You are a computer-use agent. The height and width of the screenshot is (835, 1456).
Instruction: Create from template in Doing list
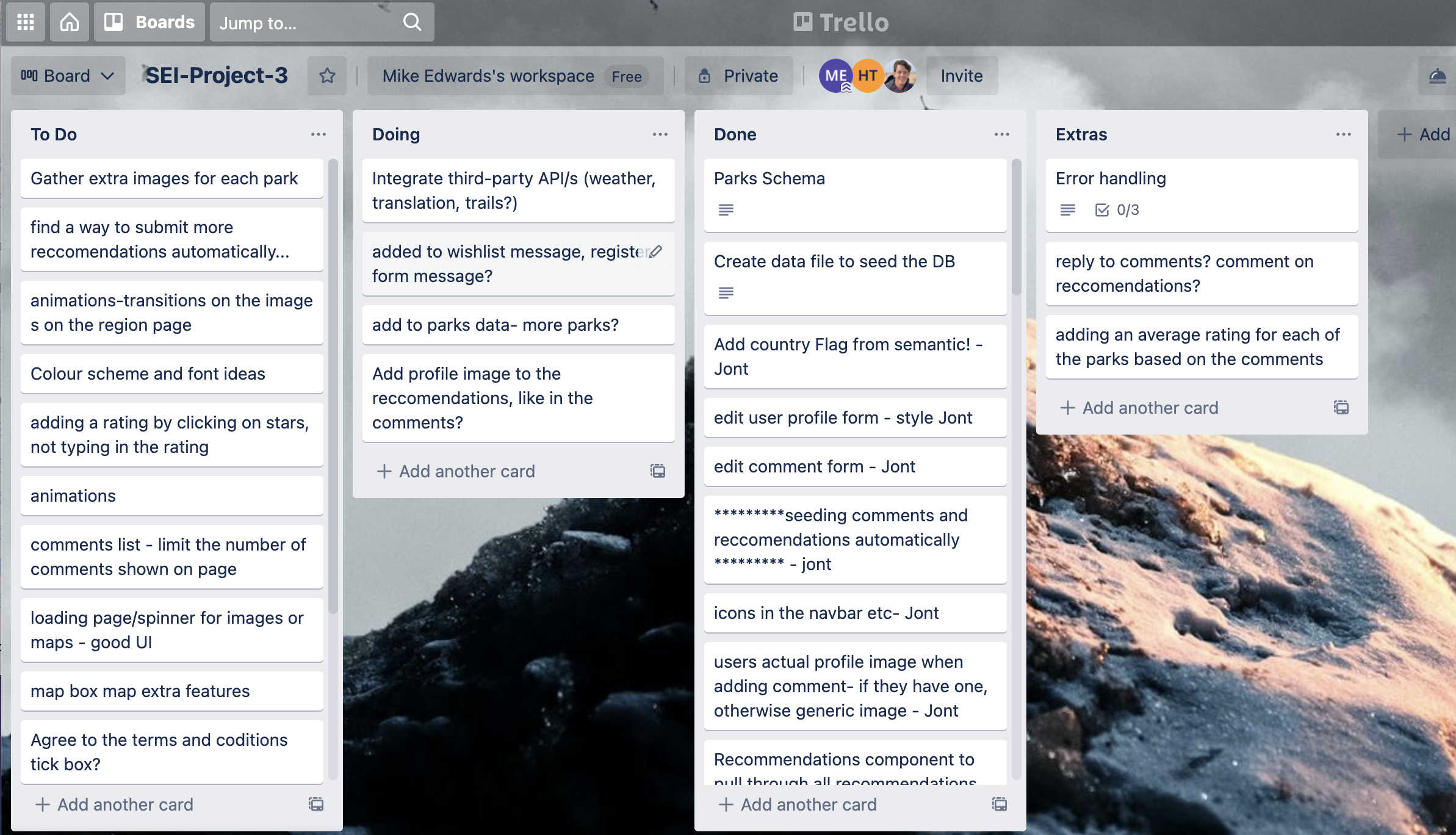(658, 471)
